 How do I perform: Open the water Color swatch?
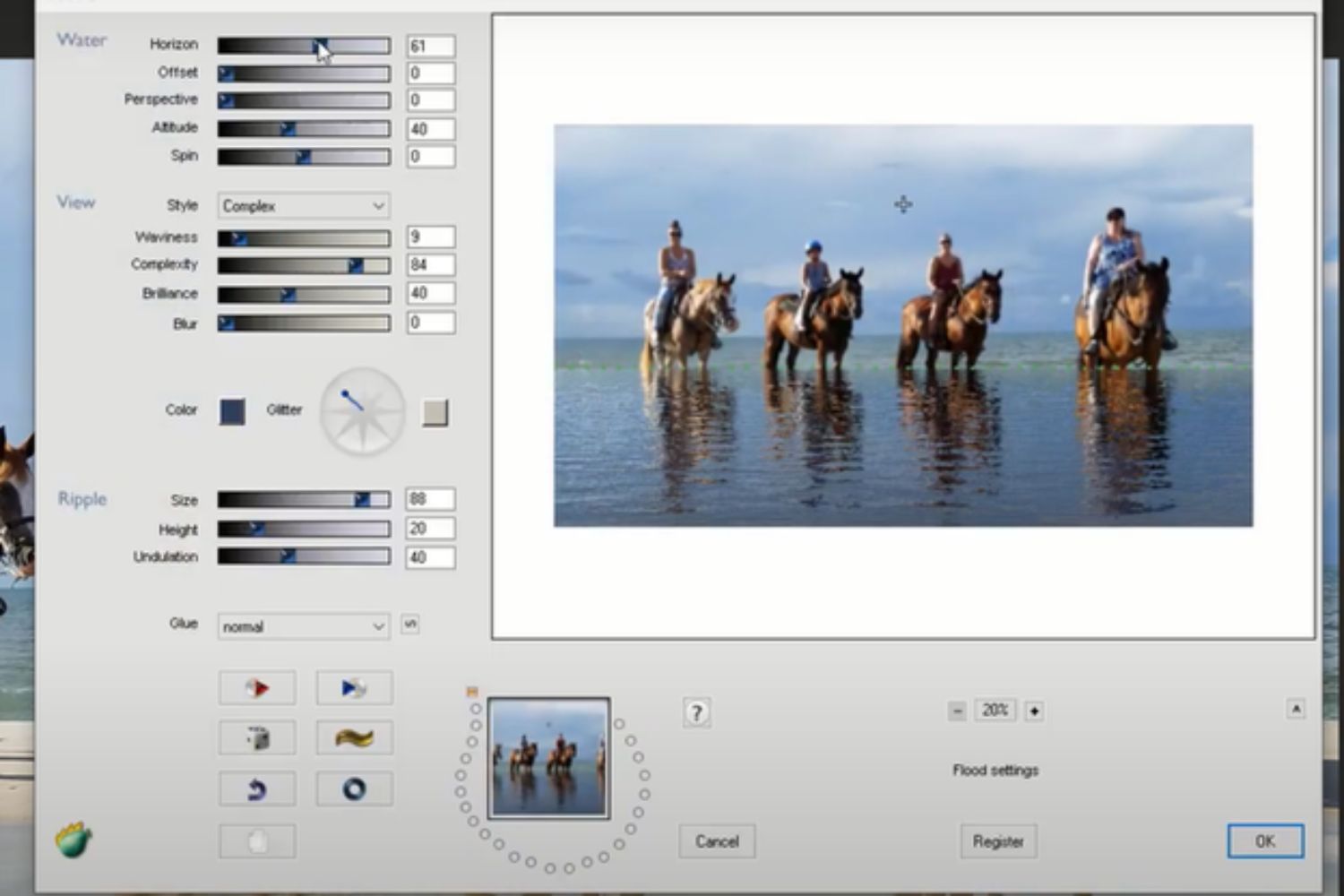point(232,411)
